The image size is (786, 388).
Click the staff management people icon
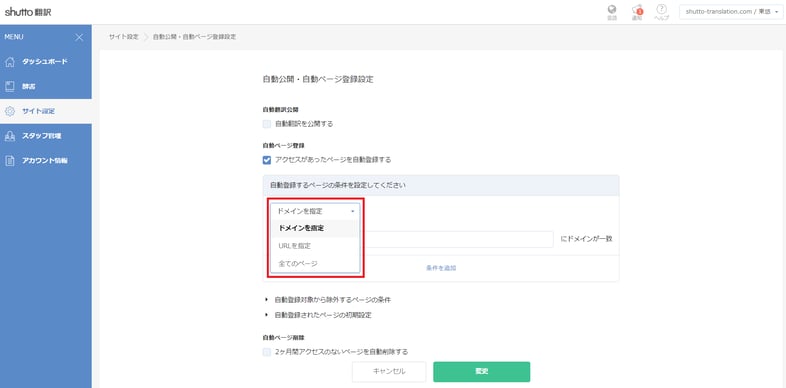click(x=10, y=136)
